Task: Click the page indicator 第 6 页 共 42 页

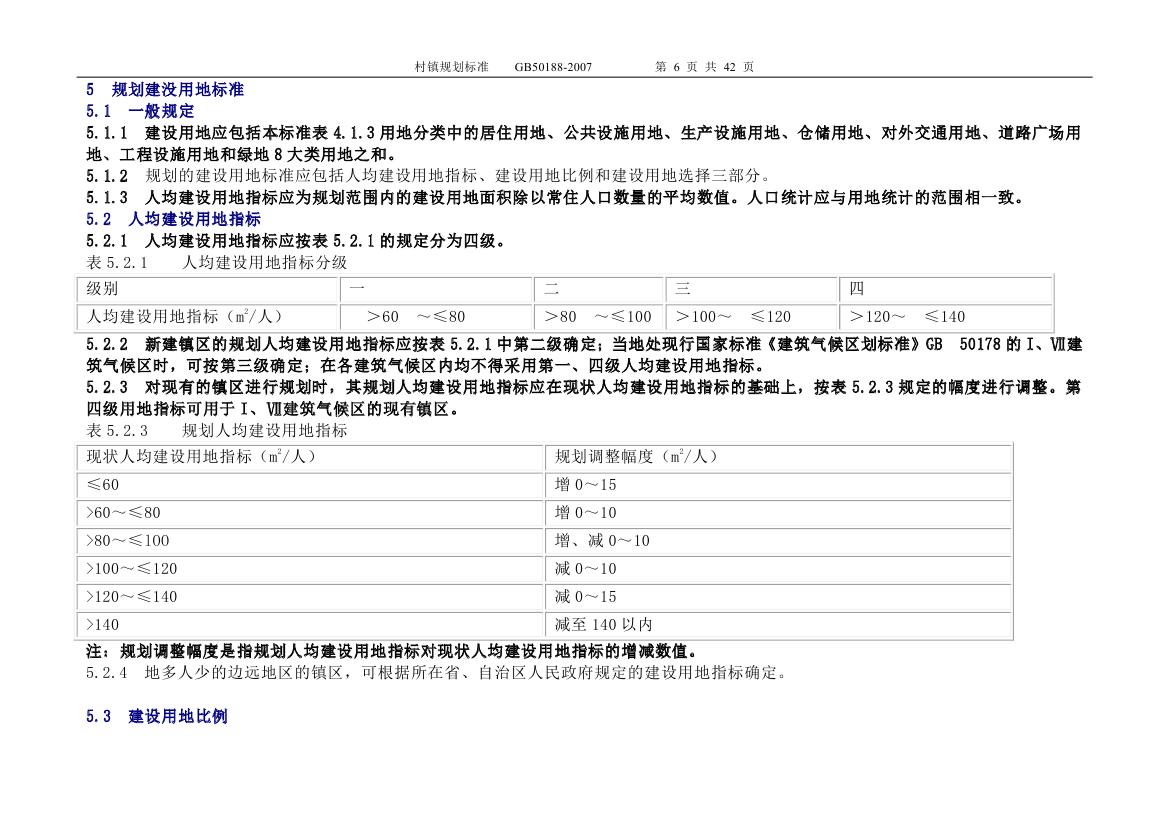Action: [x=705, y=66]
